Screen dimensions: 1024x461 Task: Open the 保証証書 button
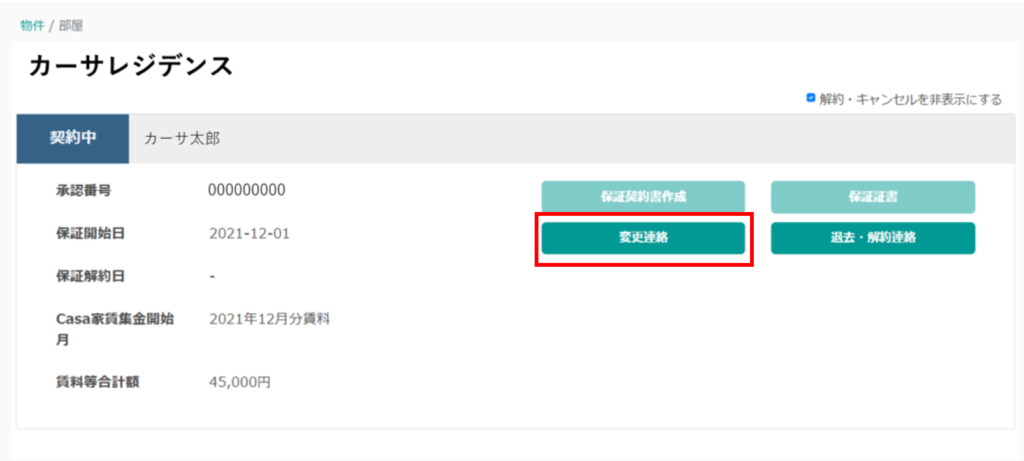[x=872, y=197]
